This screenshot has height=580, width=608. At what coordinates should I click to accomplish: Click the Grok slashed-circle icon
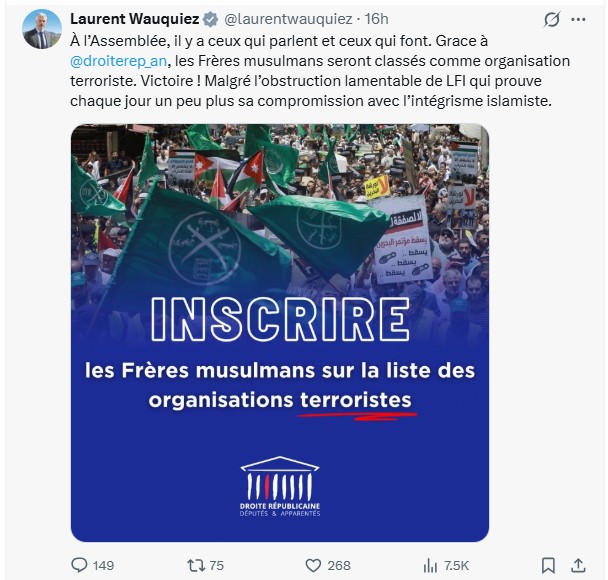551,19
